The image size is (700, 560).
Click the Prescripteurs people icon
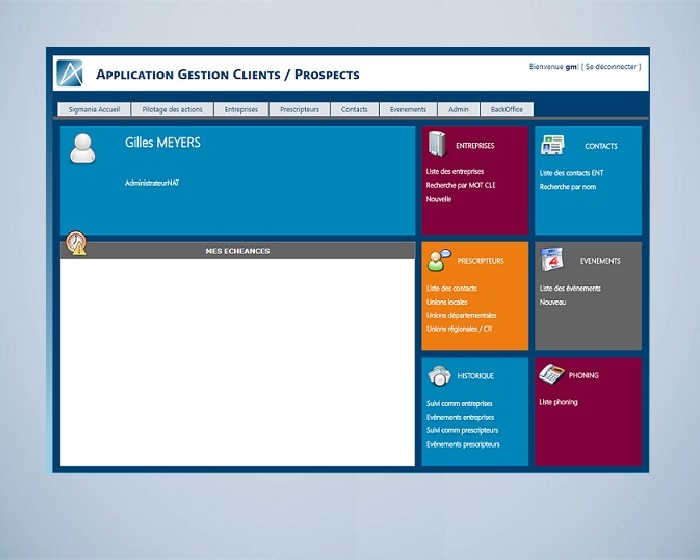tap(438, 261)
